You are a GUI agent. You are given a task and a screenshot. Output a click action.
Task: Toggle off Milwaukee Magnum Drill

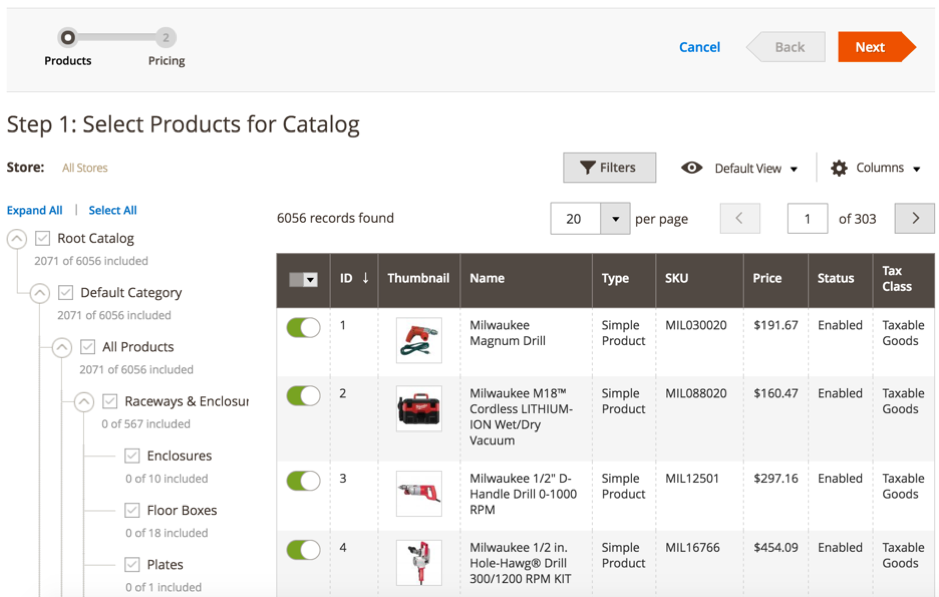[x=304, y=328]
